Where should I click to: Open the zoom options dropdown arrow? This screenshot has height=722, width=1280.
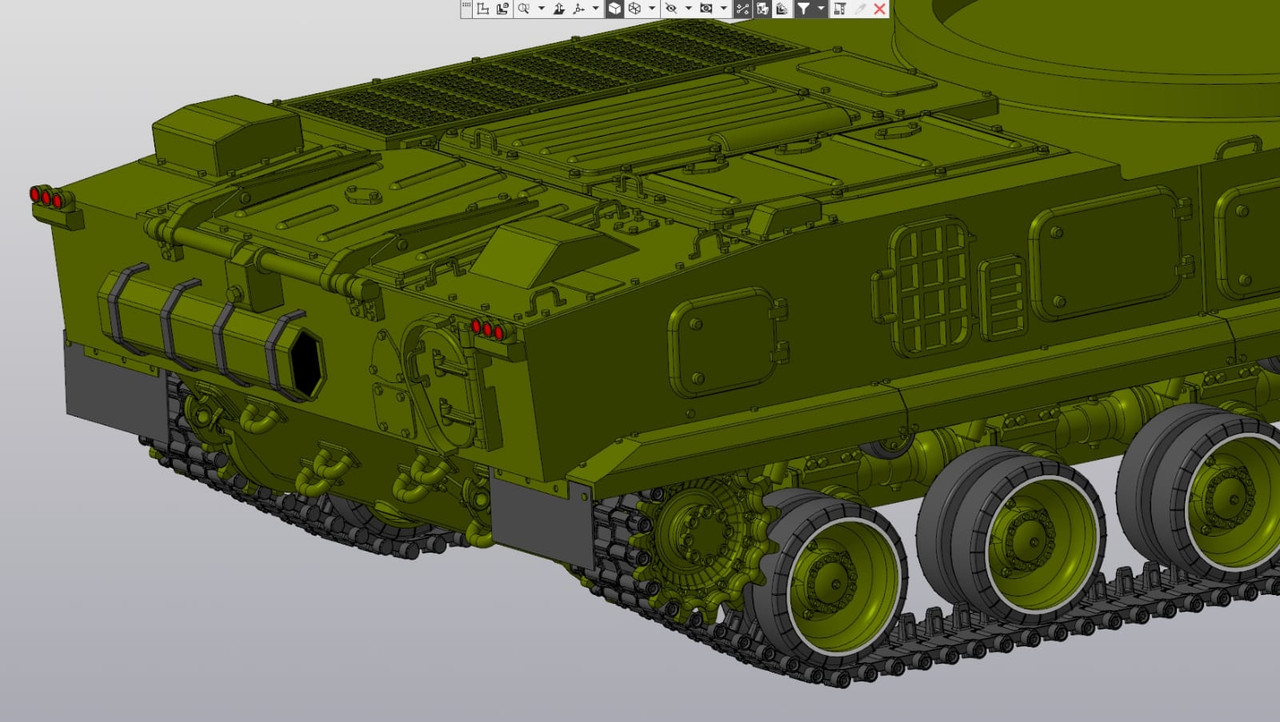coord(541,8)
